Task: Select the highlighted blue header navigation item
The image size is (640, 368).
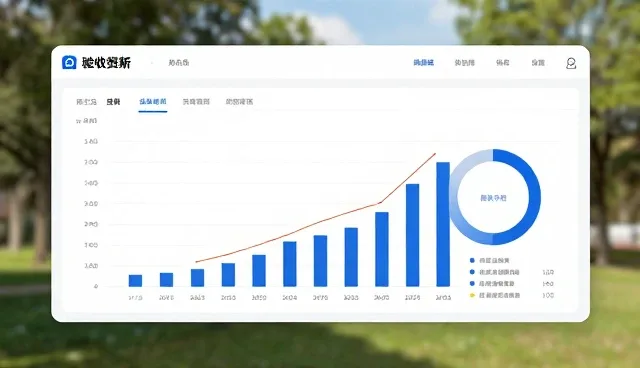Action: (424, 63)
